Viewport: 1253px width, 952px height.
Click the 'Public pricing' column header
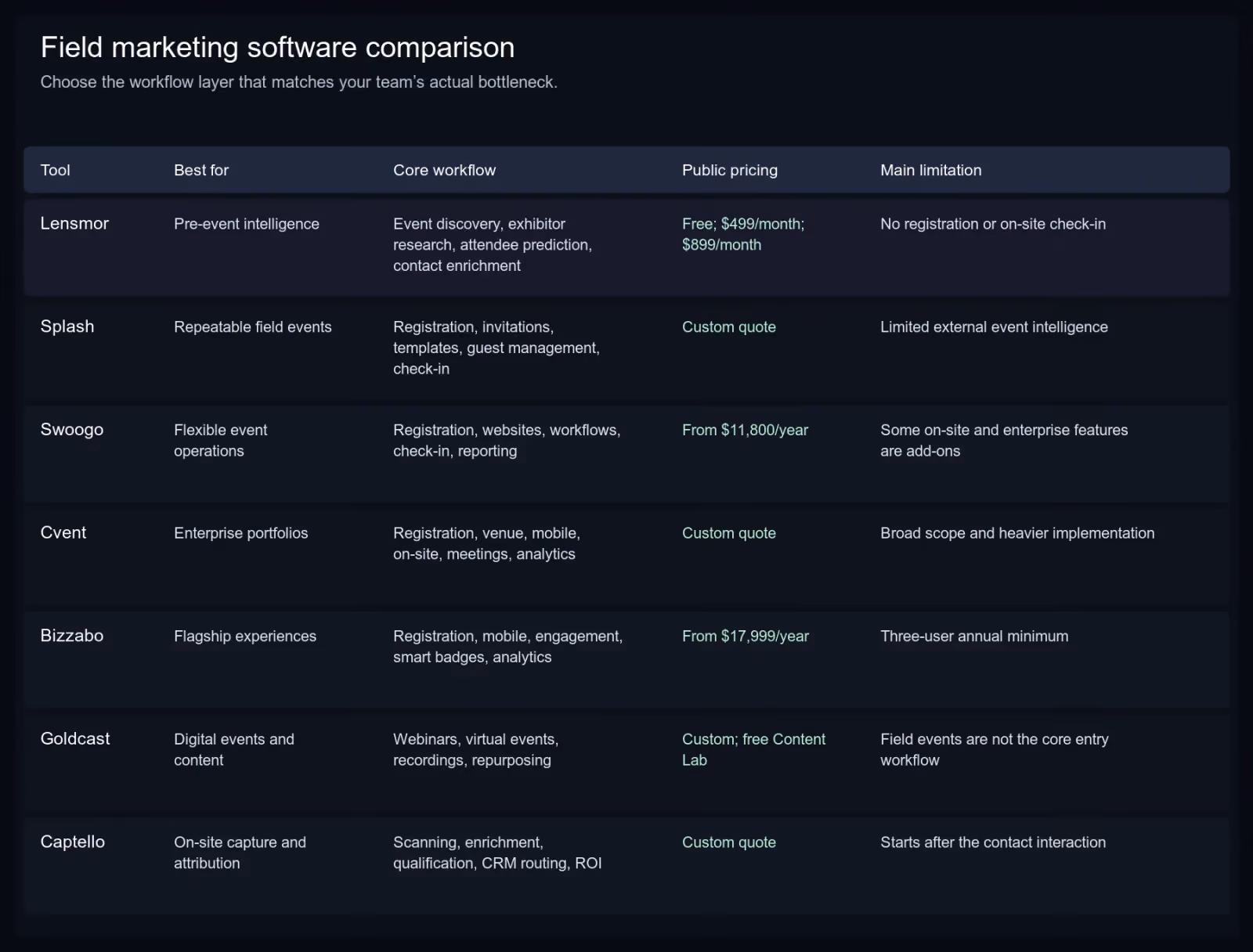[729, 170]
